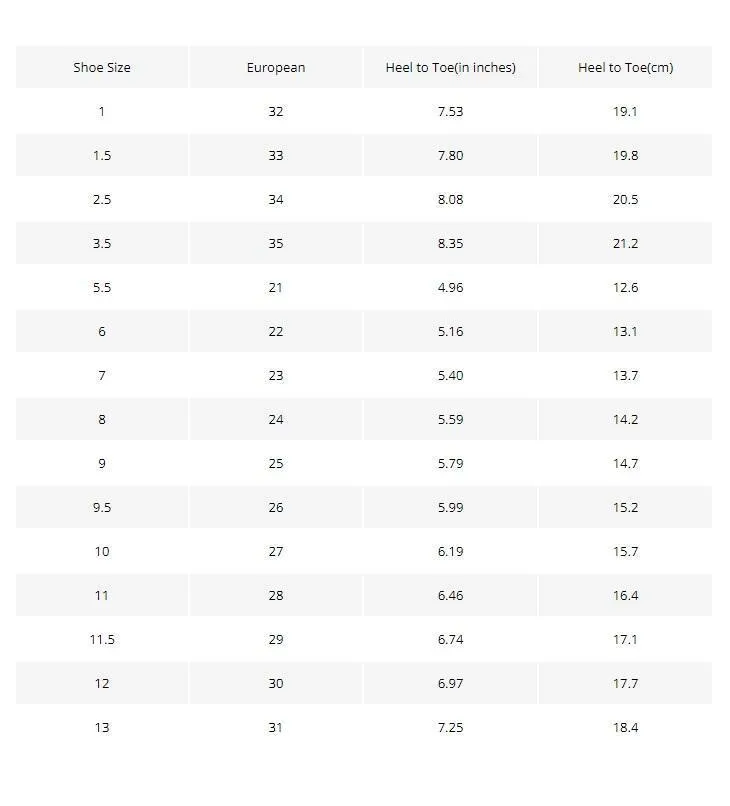
Task: Select the Heel to Toe(cm) header
Action: coord(626,67)
